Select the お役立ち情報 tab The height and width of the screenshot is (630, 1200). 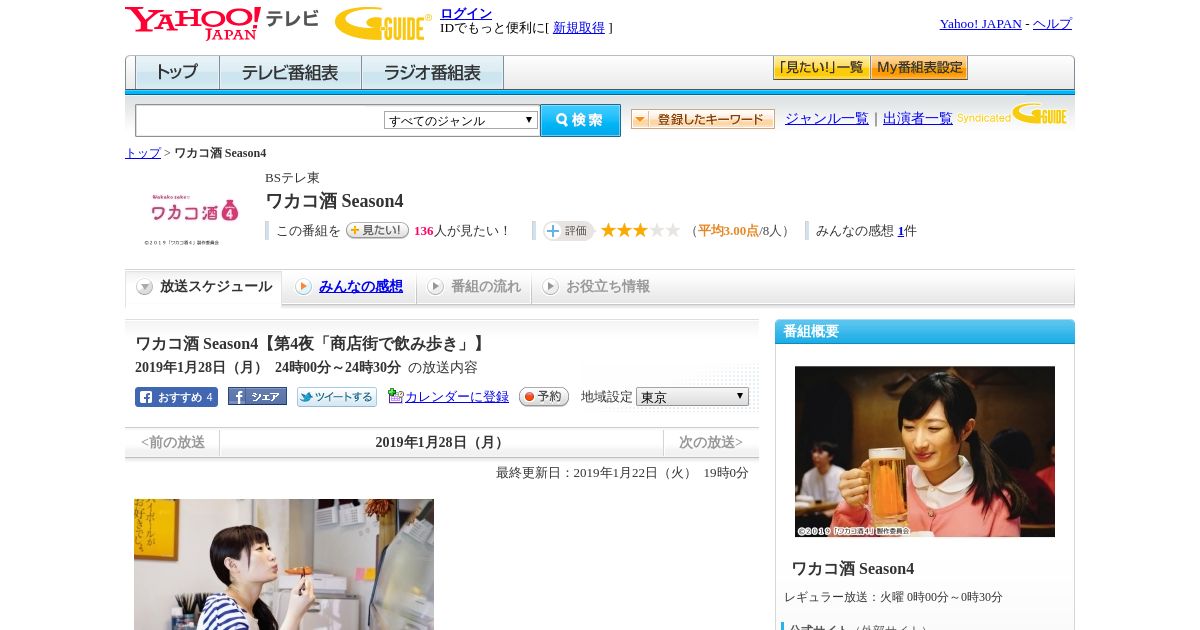point(596,287)
